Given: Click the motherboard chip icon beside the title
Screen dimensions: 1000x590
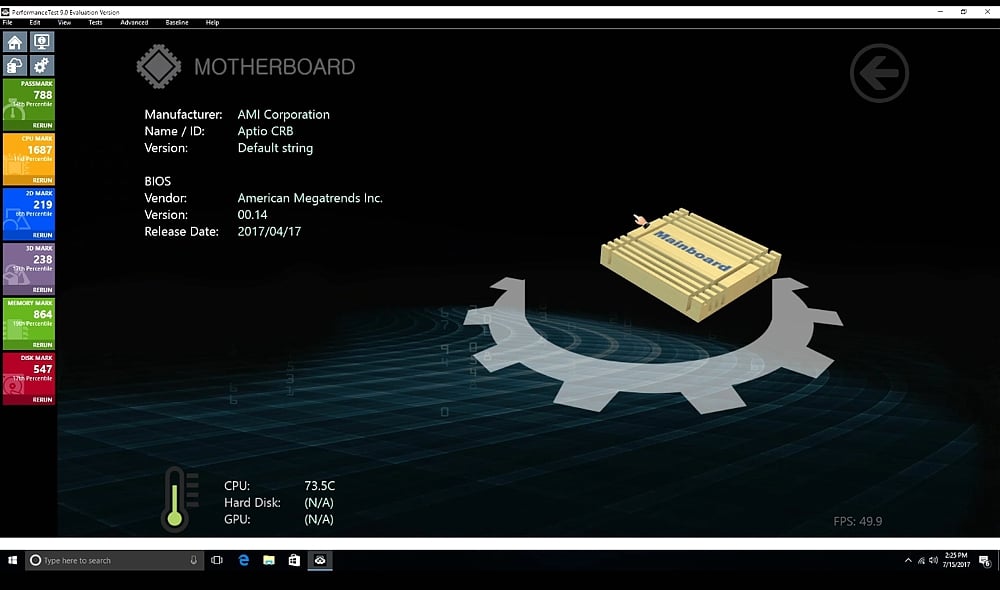Looking at the screenshot, I should coord(159,66).
